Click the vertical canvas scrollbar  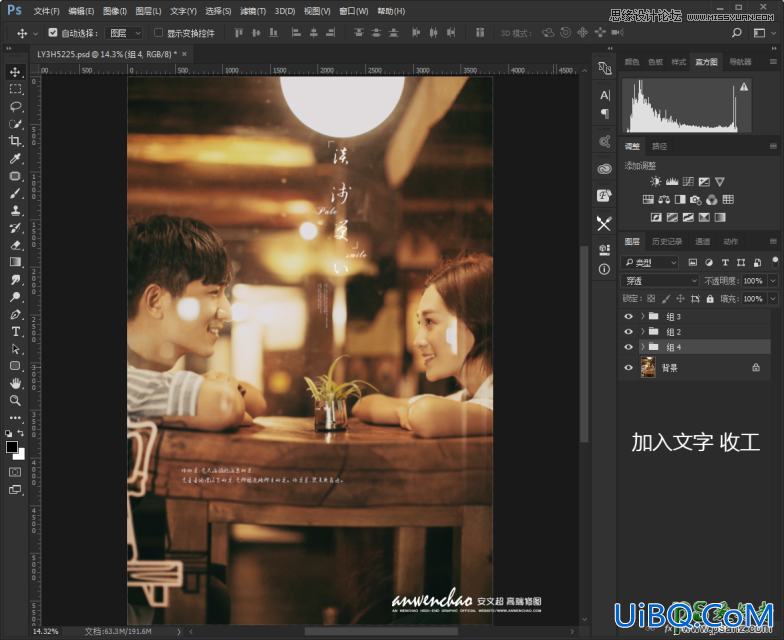[x=584, y=345]
